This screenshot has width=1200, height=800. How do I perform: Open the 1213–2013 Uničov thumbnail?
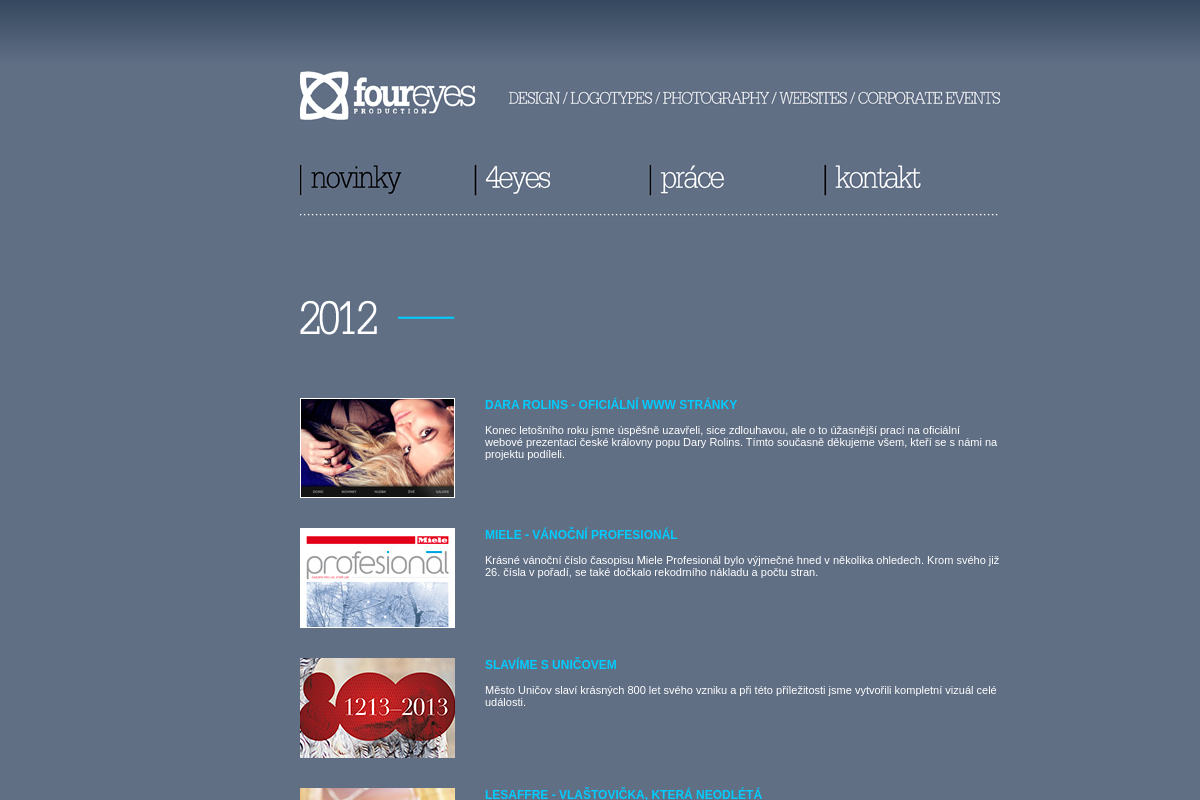point(377,708)
